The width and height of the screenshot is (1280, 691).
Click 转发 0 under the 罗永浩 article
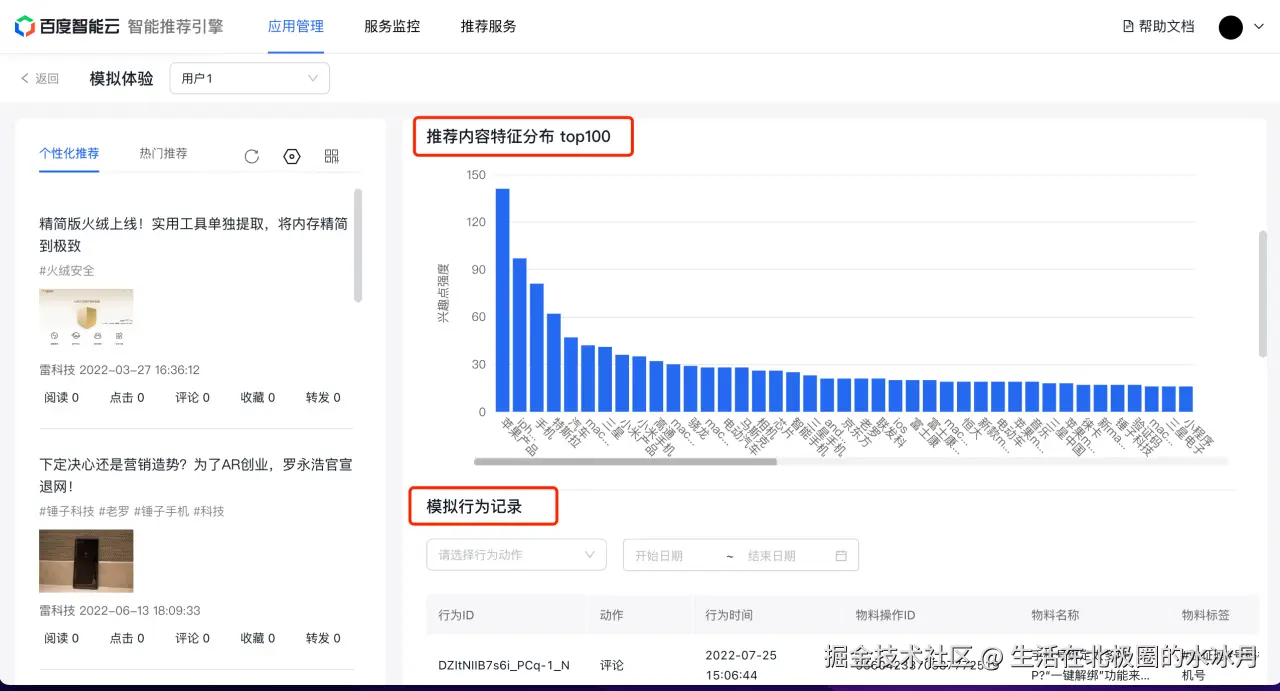[x=323, y=638]
